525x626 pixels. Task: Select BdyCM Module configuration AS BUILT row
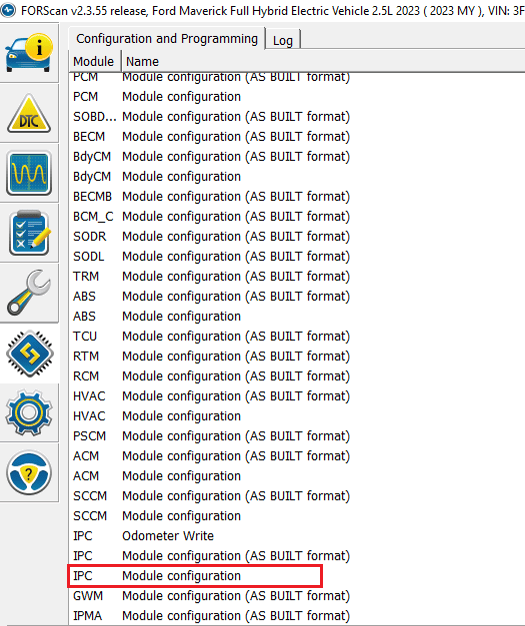click(297, 156)
